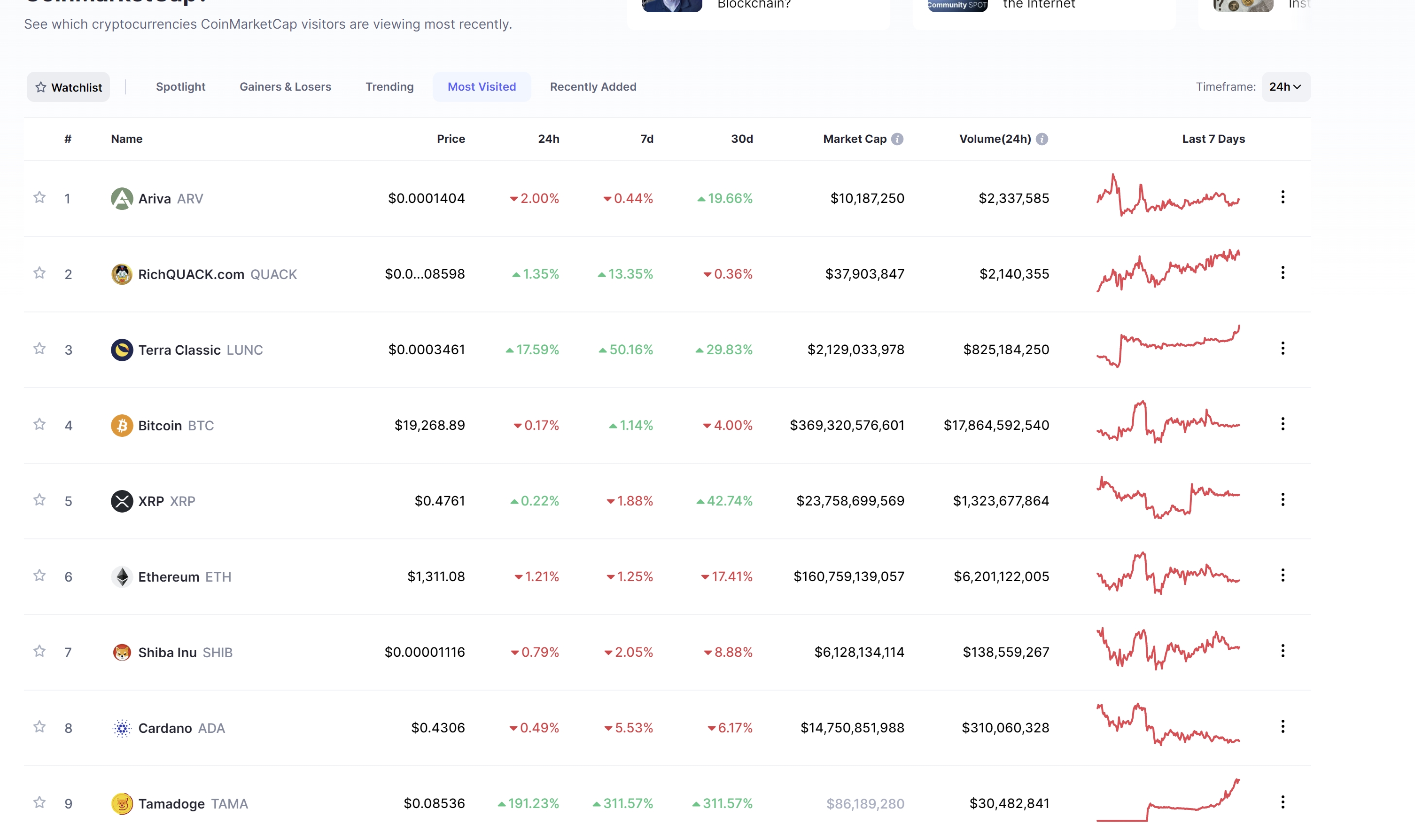Click the Terra Classic LUNC logo
The width and height of the screenshot is (1415, 840).
pos(122,350)
